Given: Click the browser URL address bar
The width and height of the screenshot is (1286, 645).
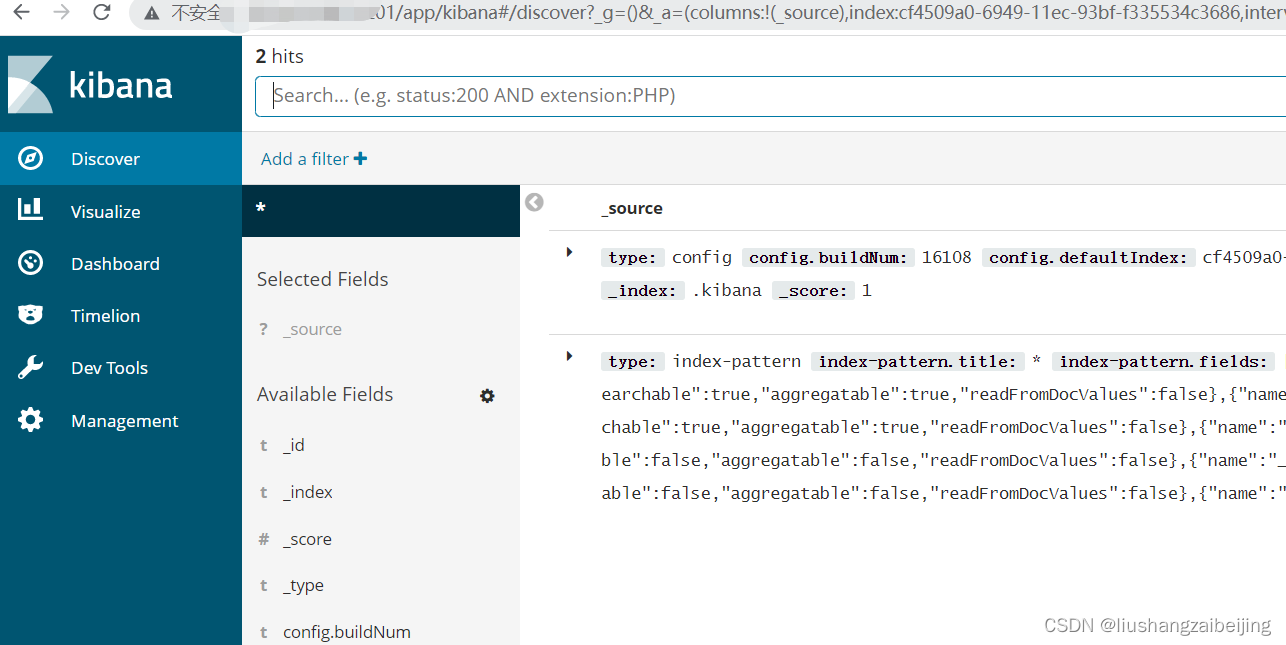Looking at the screenshot, I should [x=708, y=13].
